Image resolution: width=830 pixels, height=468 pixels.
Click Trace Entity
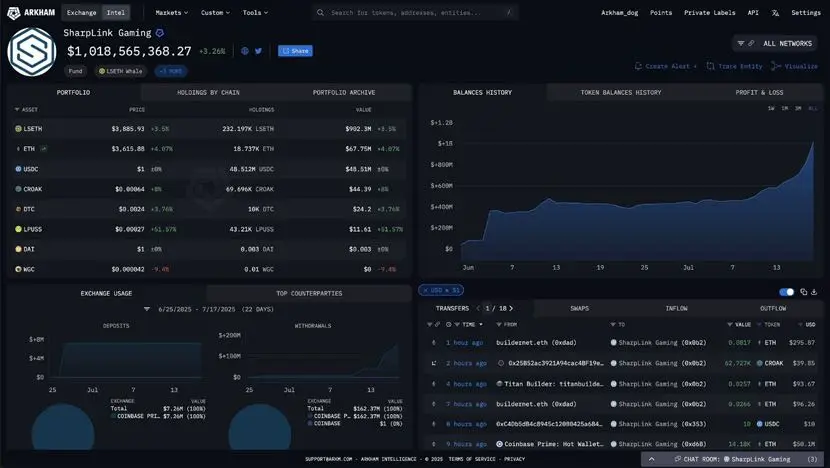[735, 66]
